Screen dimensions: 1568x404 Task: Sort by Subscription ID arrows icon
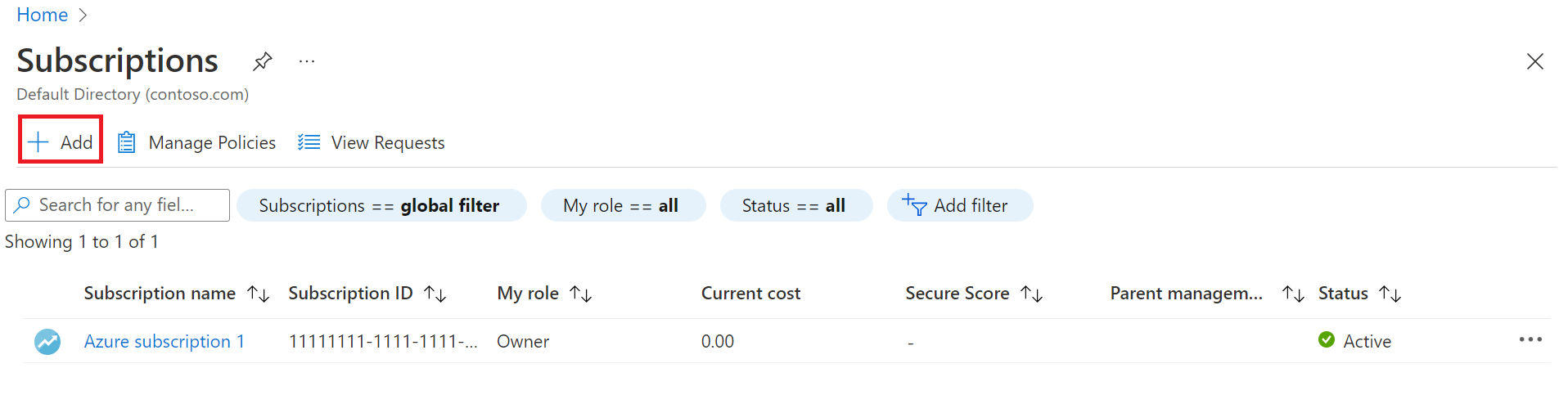pos(435,294)
